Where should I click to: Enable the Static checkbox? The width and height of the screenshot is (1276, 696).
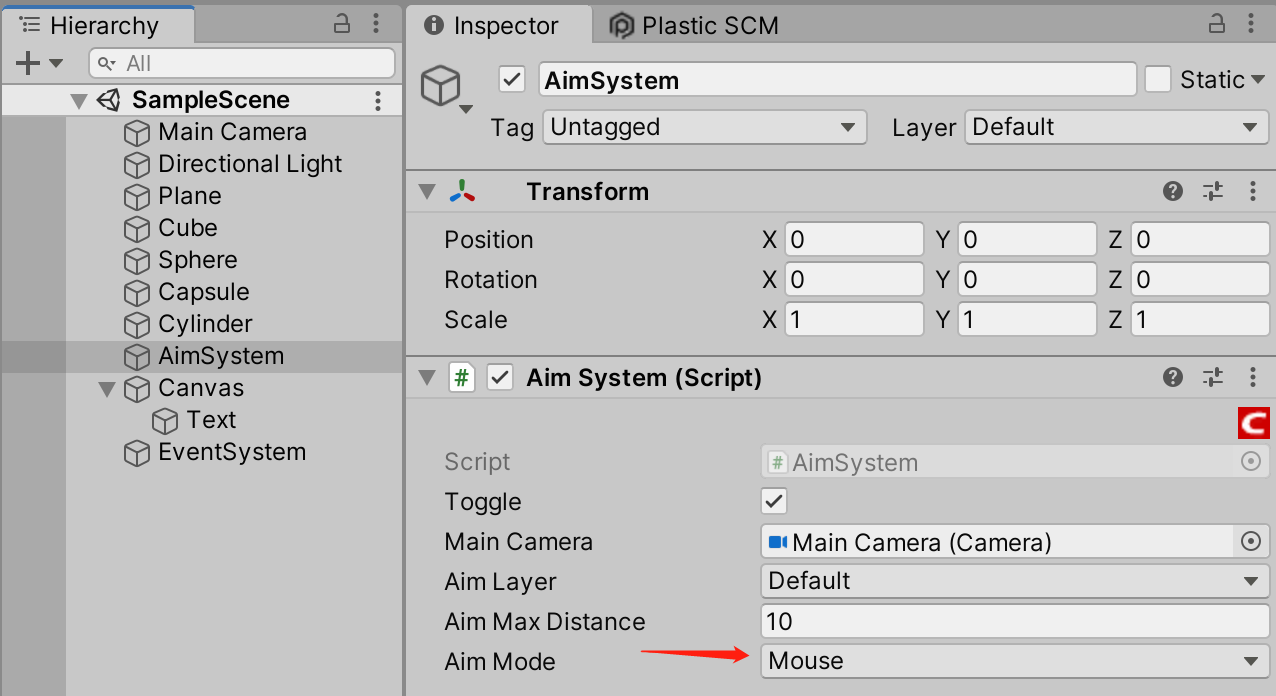tap(1158, 80)
